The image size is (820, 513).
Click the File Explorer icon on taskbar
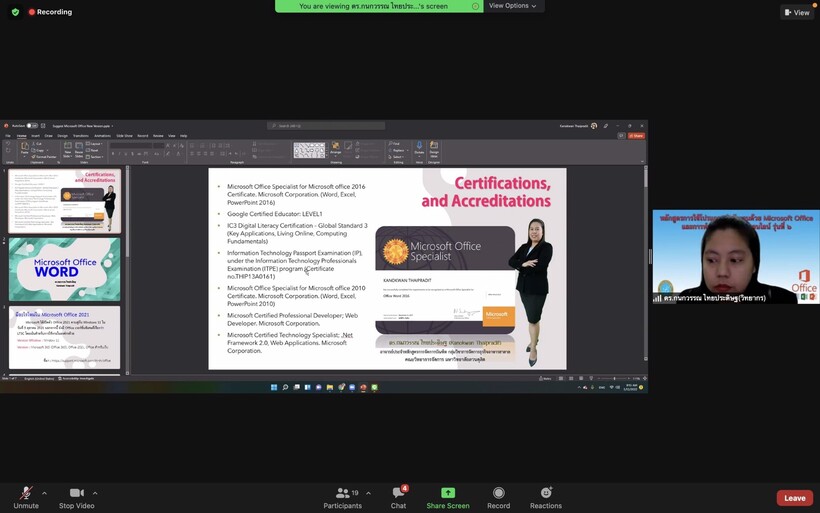pos(329,387)
